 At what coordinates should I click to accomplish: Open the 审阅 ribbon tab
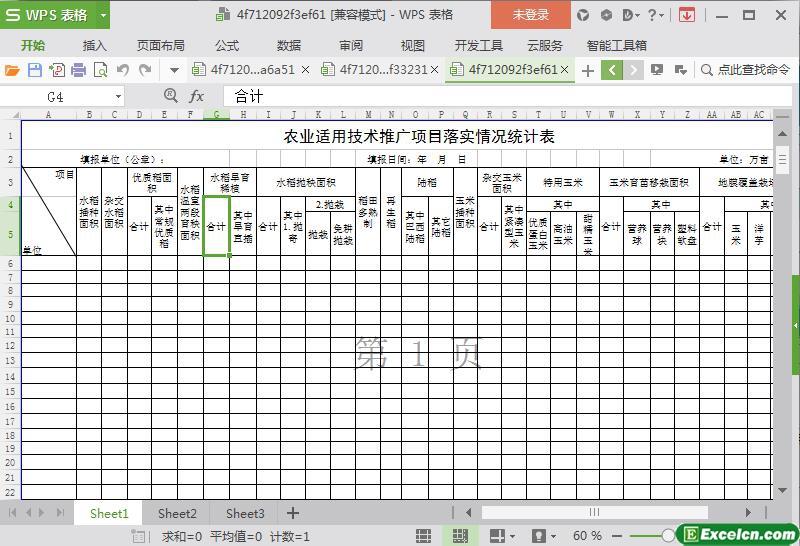click(351, 45)
